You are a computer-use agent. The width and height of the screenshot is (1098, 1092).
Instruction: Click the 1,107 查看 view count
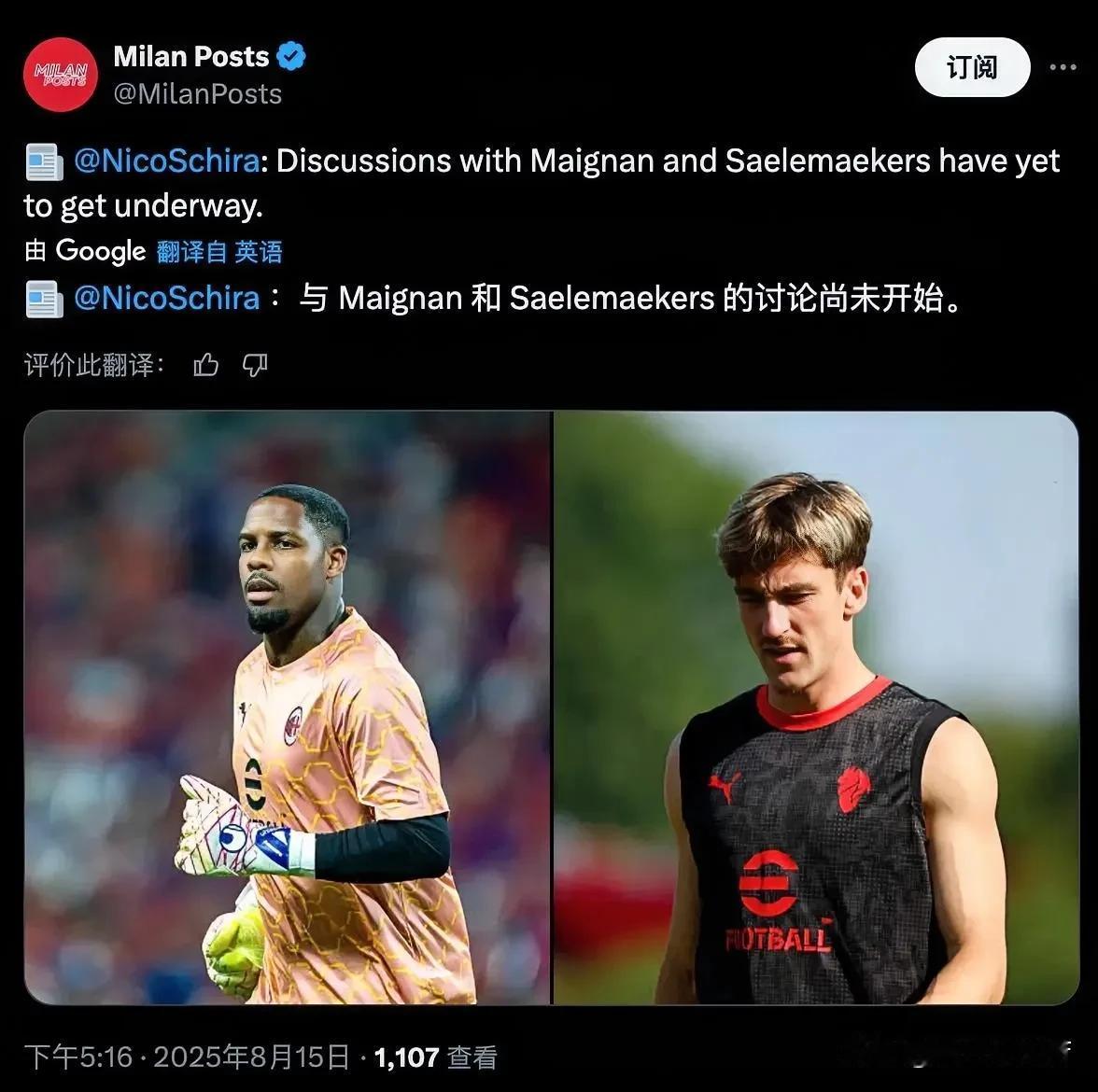click(x=435, y=1057)
